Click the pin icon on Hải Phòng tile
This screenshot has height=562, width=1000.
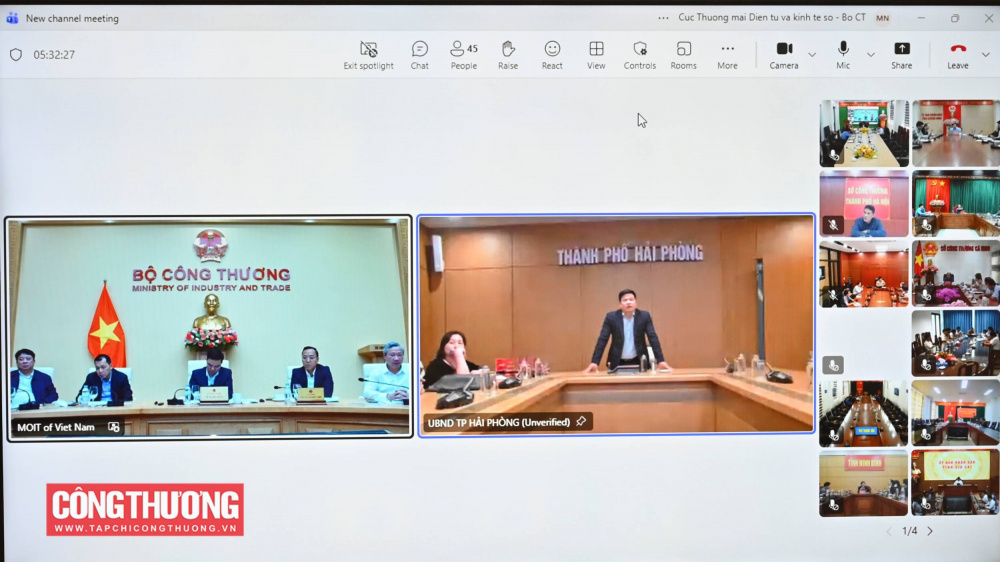[x=581, y=422]
